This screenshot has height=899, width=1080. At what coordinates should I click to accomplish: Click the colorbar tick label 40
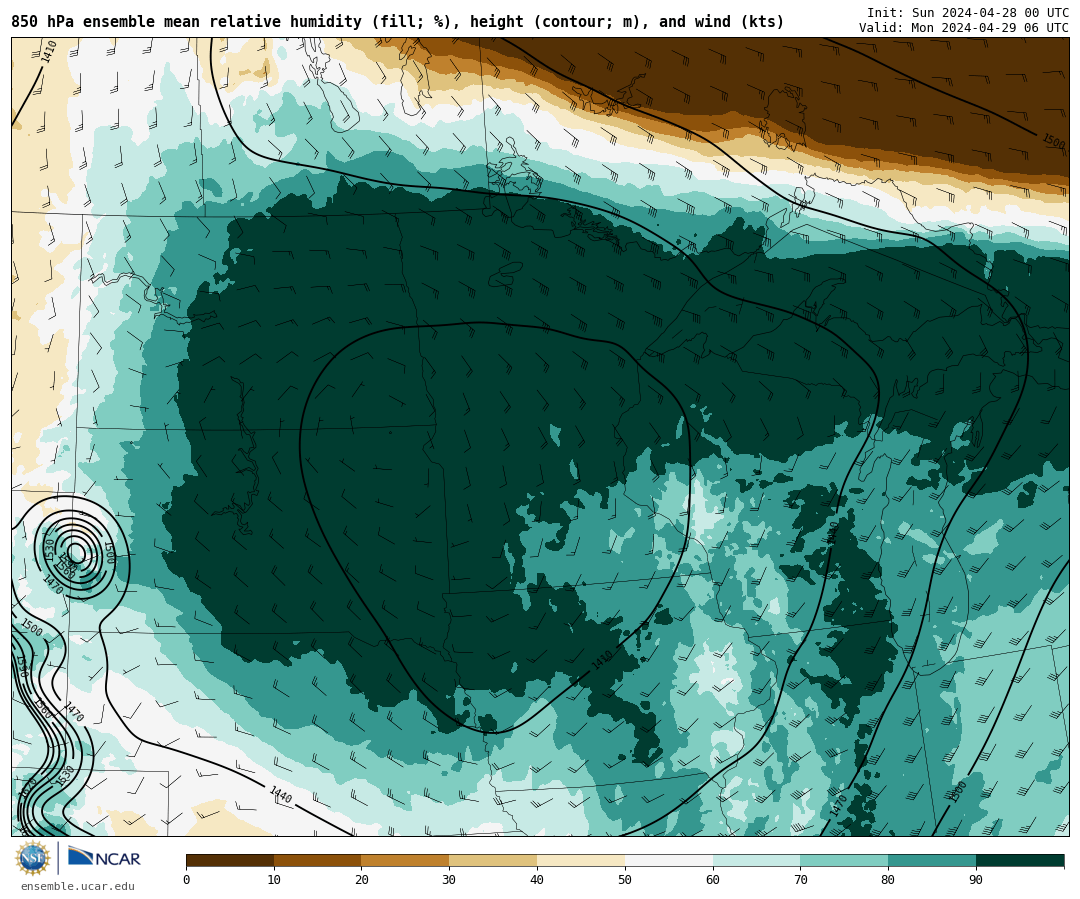click(x=537, y=880)
